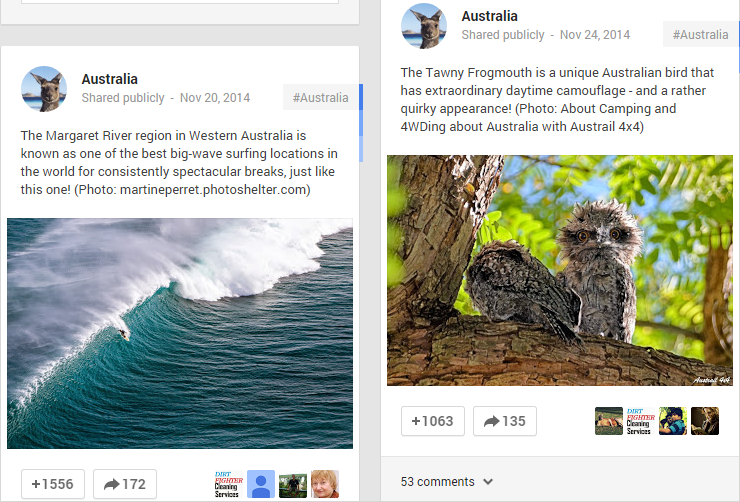Open the blue default profile avatar under the surfing post
This screenshot has width=740, height=502.
pyautogui.click(x=261, y=484)
